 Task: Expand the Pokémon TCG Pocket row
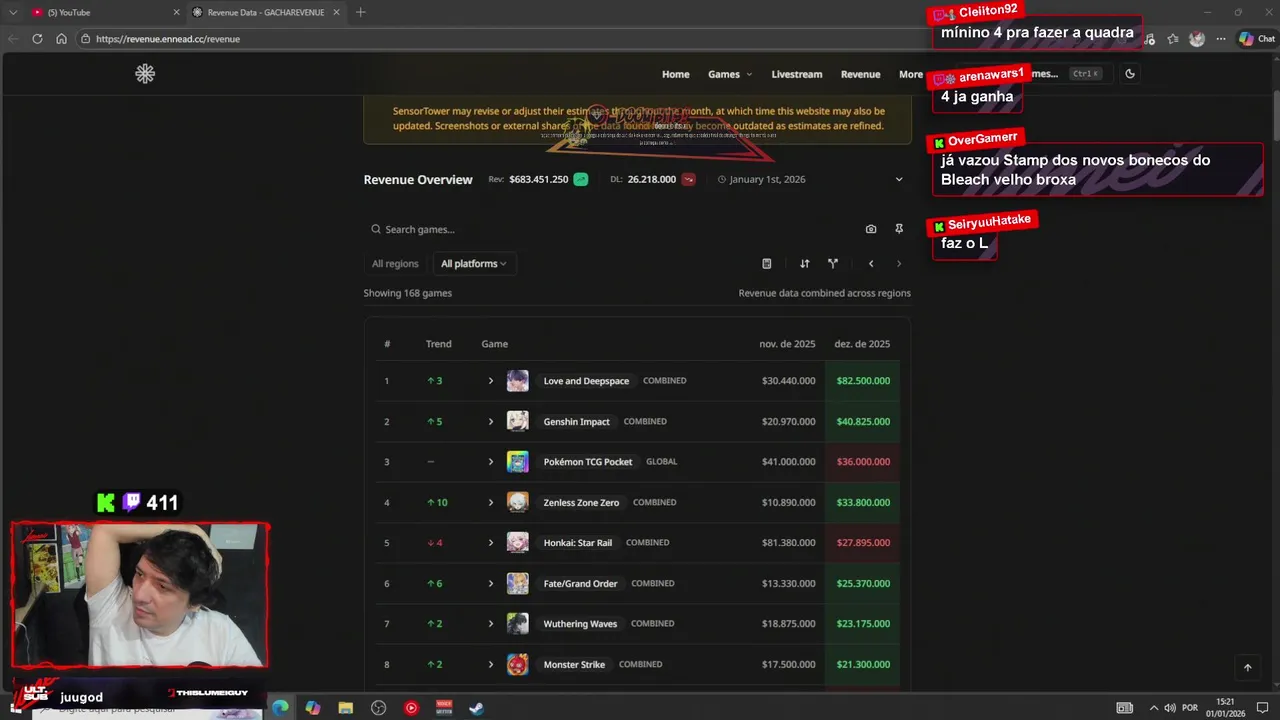(491, 462)
